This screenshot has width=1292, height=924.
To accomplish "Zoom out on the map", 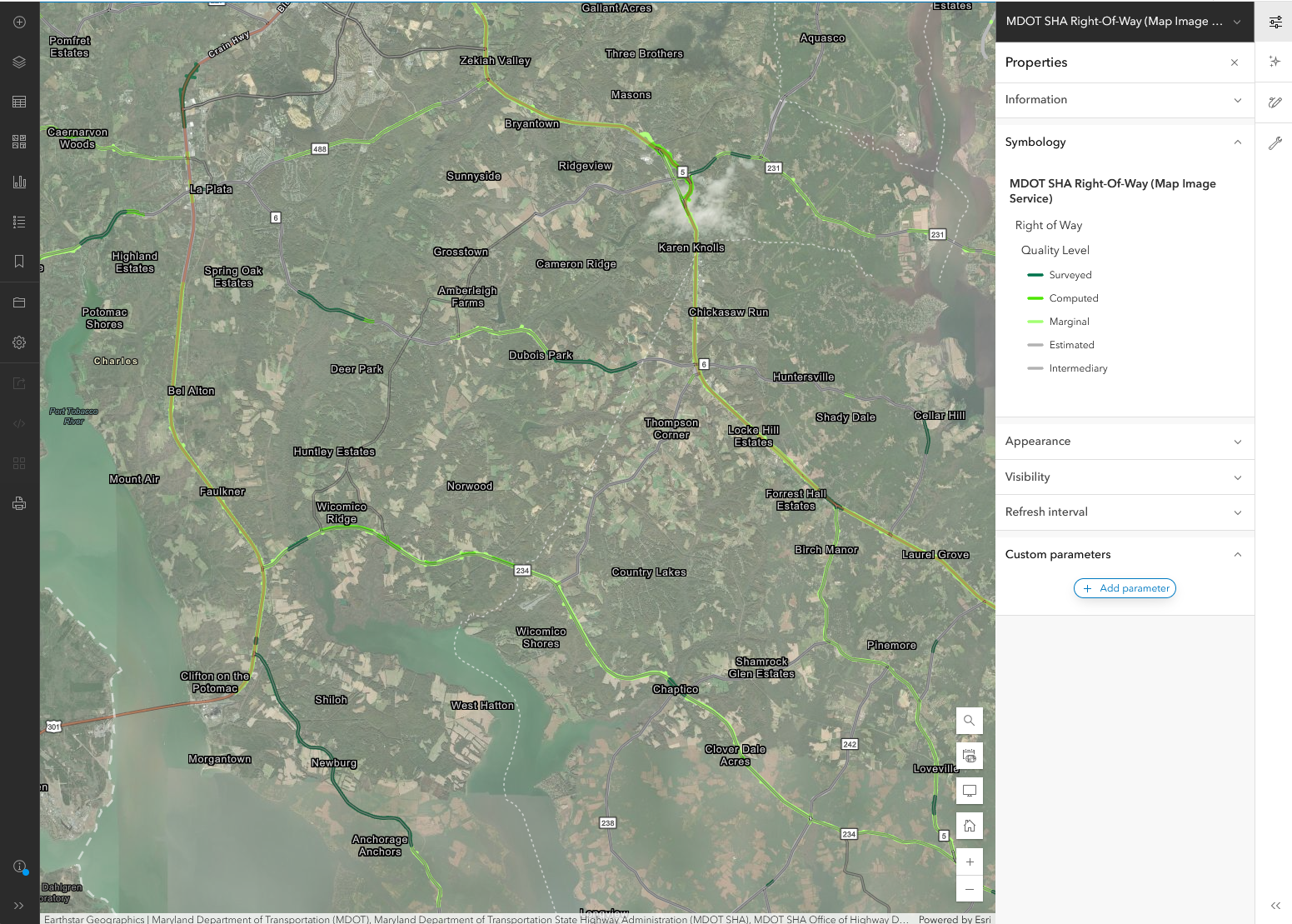I will [x=969, y=889].
